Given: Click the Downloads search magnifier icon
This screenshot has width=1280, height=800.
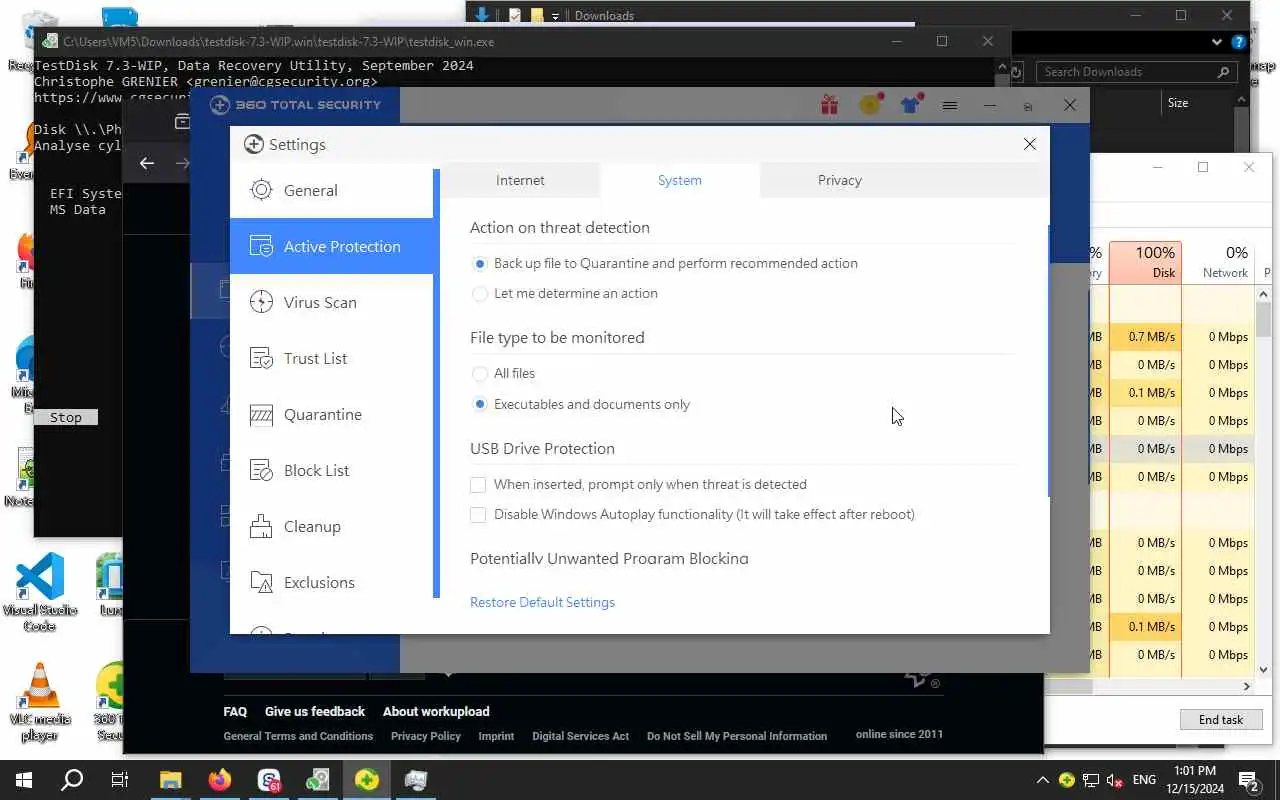Looking at the screenshot, I should tap(1223, 72).
